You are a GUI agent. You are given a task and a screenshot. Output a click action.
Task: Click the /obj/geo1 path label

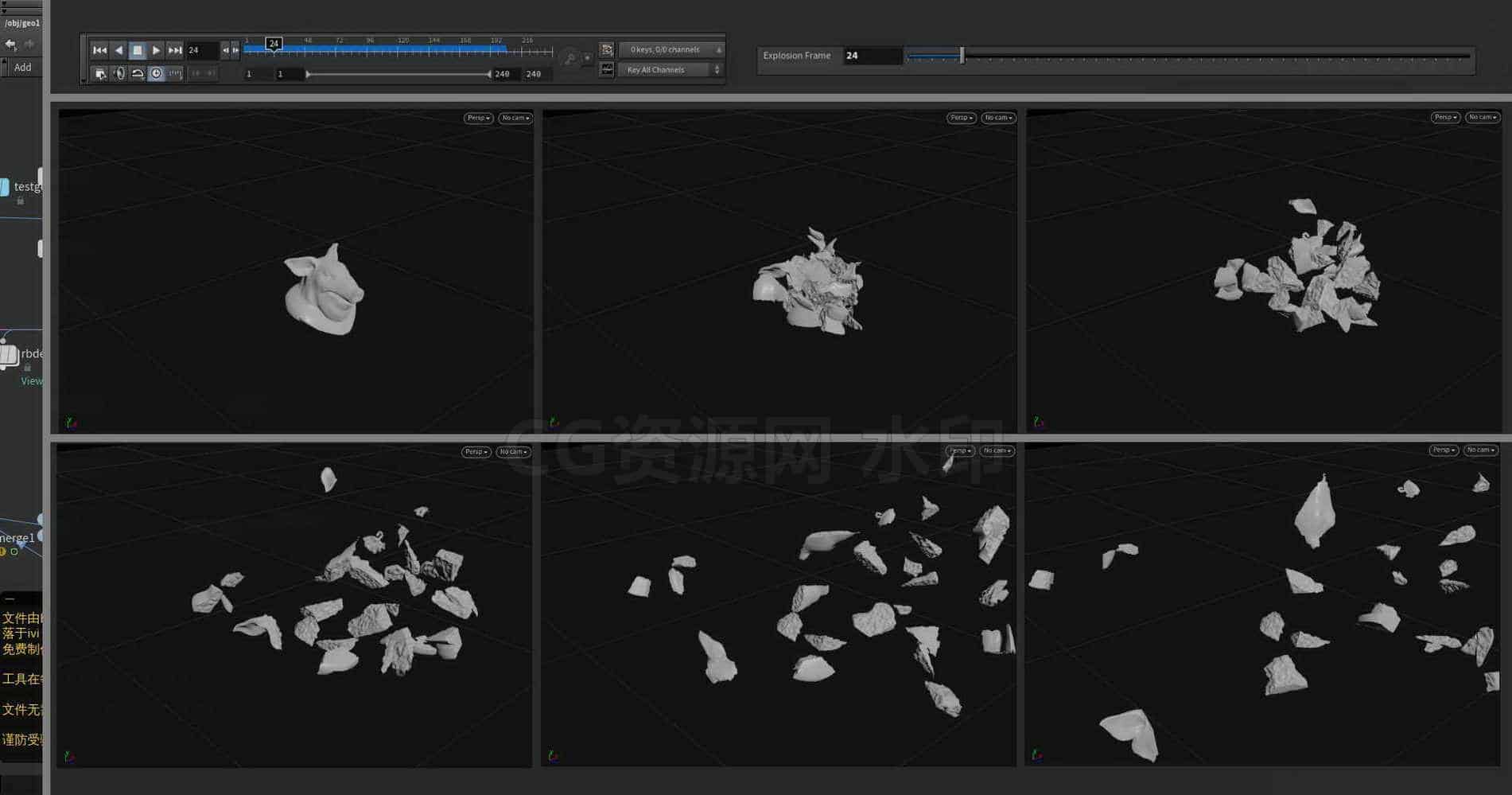[x=21, y=23]
